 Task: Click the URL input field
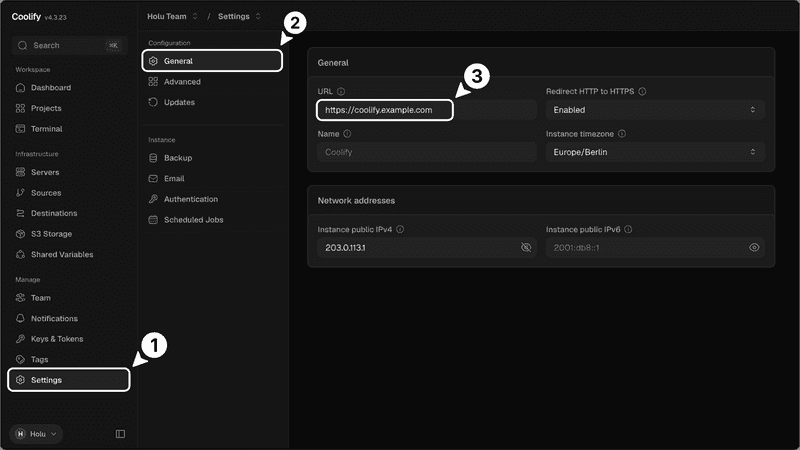tap(427, 110)
